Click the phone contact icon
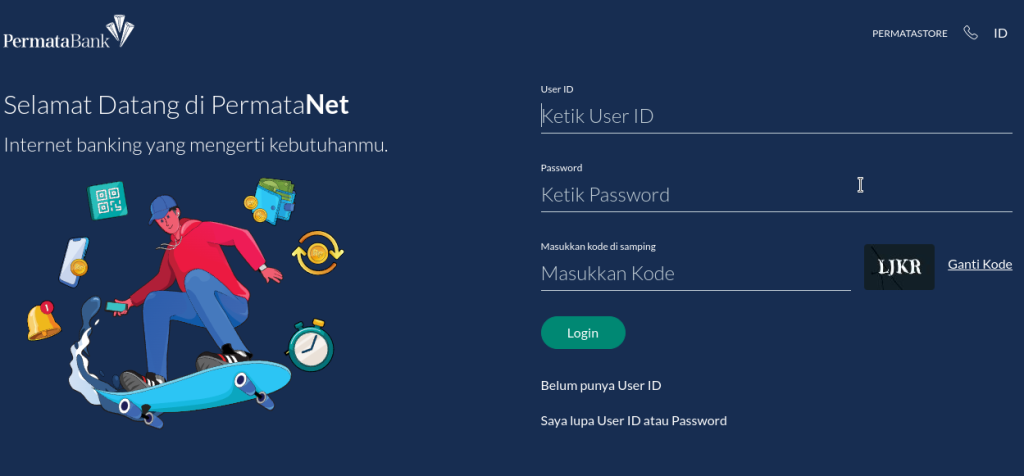This screenshot has width=1024, height=476. (970, 33)
